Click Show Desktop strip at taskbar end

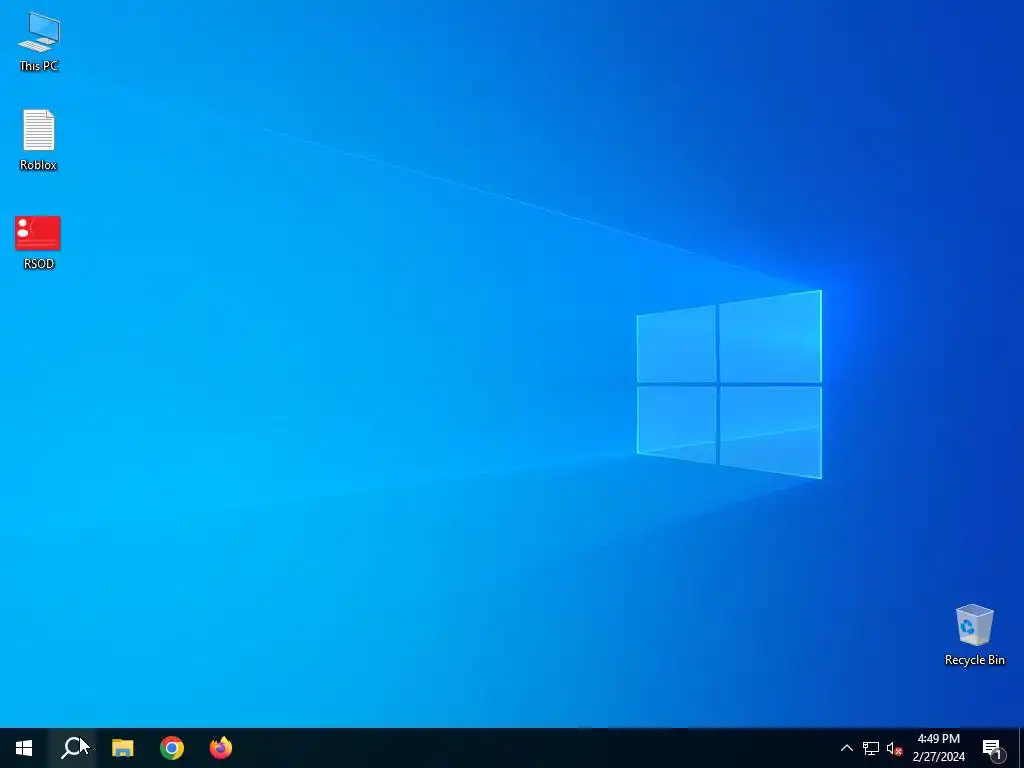pos(1021,748)
